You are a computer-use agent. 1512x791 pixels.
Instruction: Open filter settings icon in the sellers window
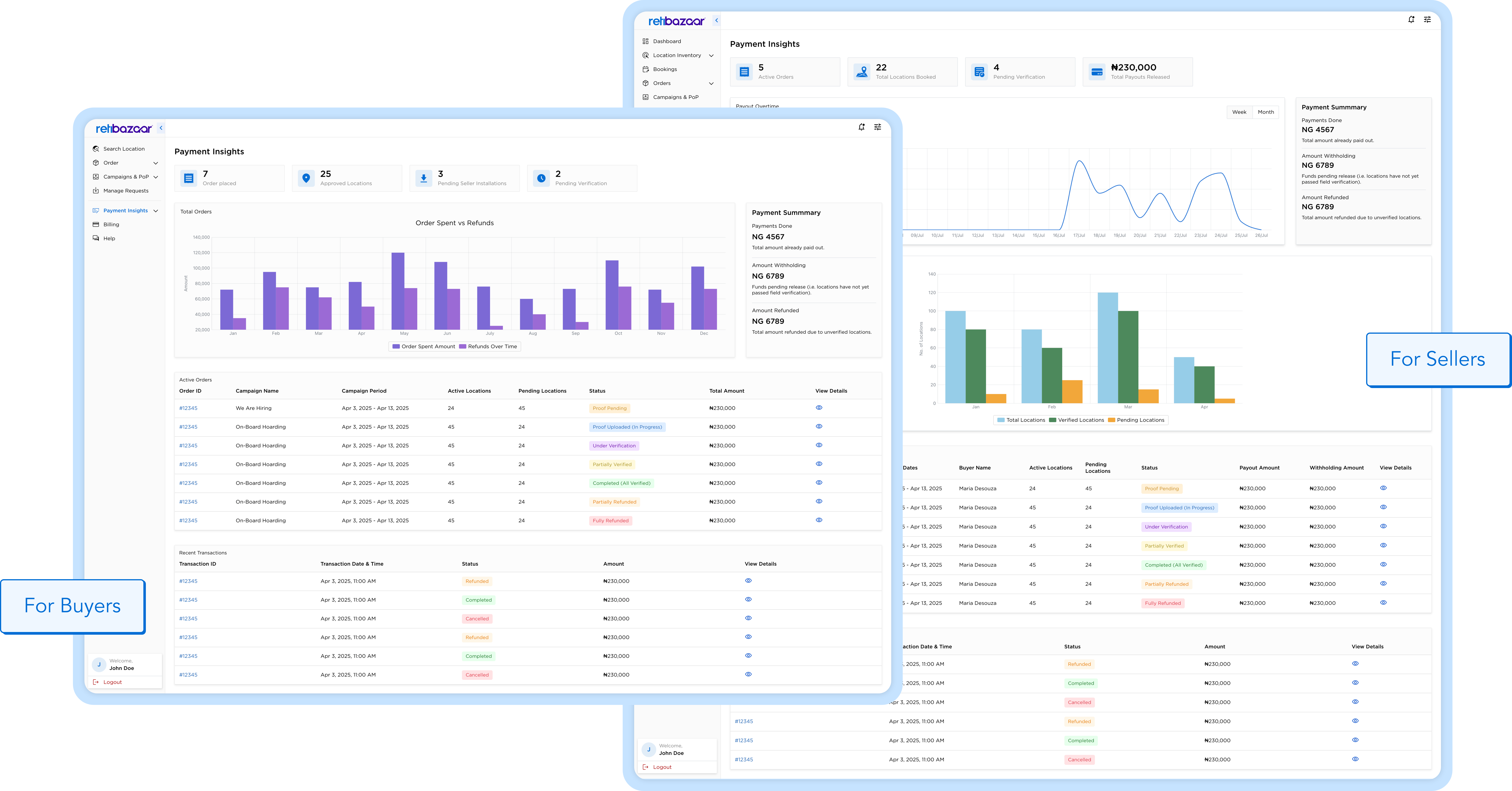[x=1427, y=19]
